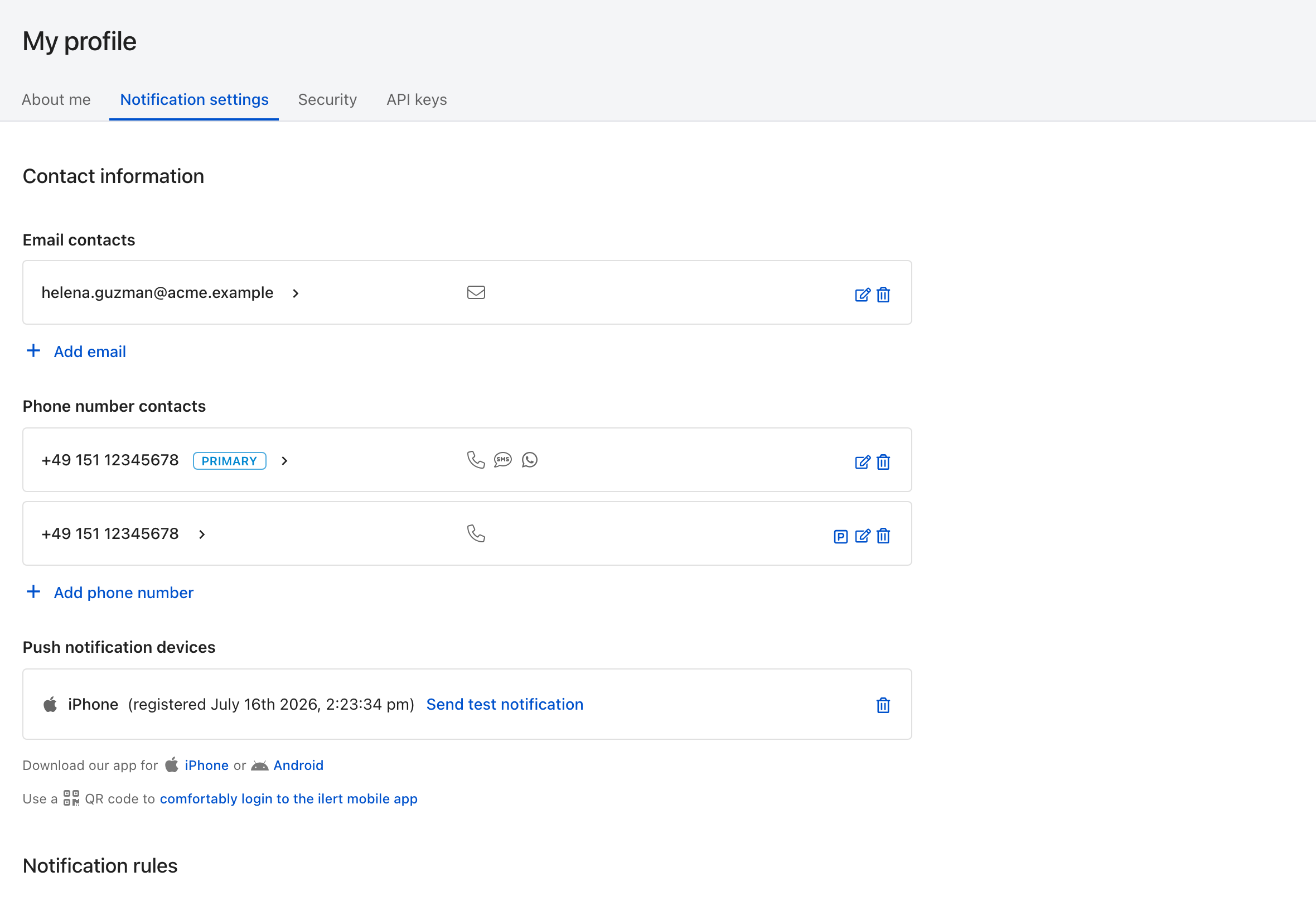Click the Add phone number link
1316x915 pixels.
(x=124, y=593)
